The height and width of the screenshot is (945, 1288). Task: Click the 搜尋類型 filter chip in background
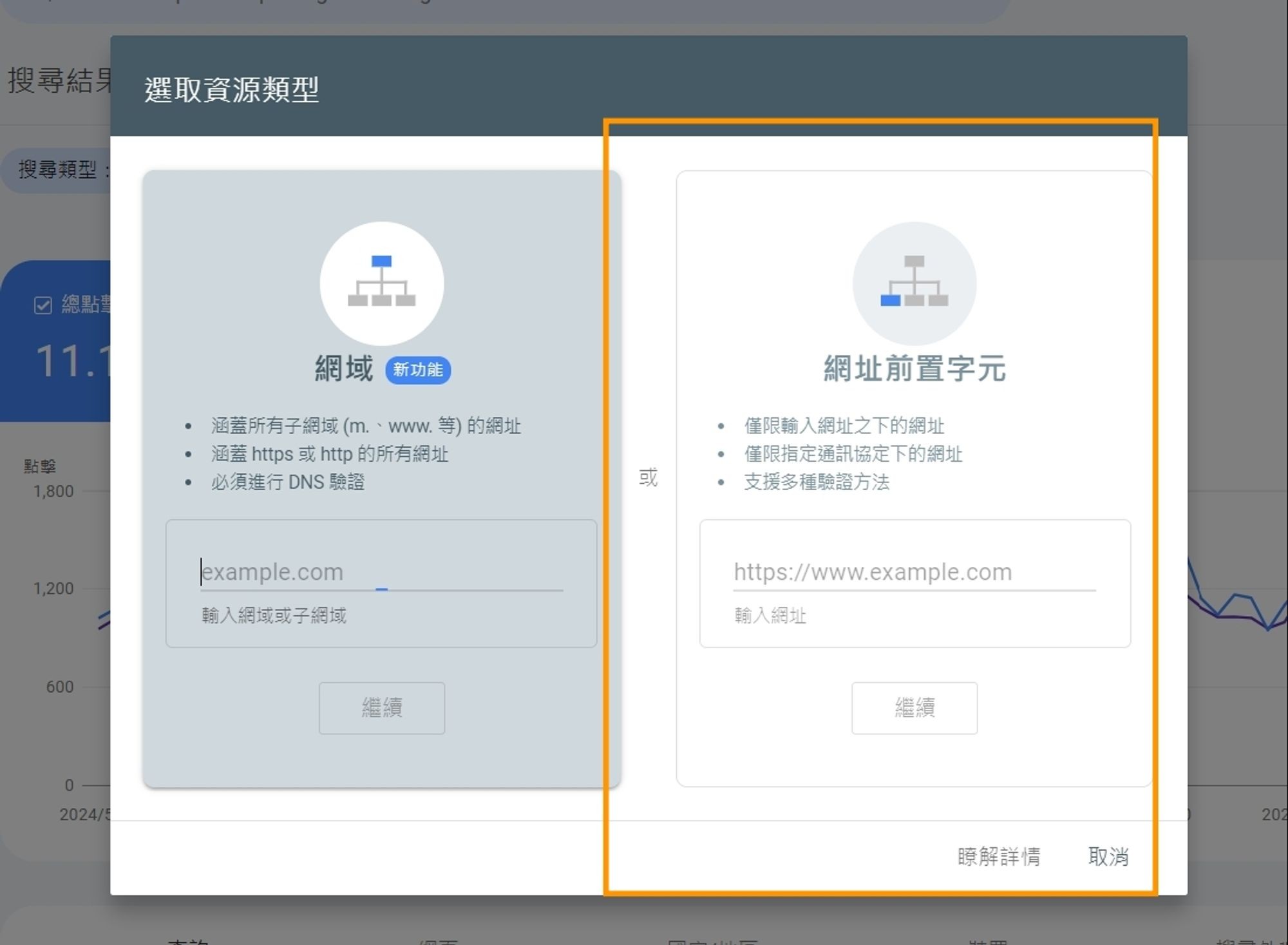point(57,170)
